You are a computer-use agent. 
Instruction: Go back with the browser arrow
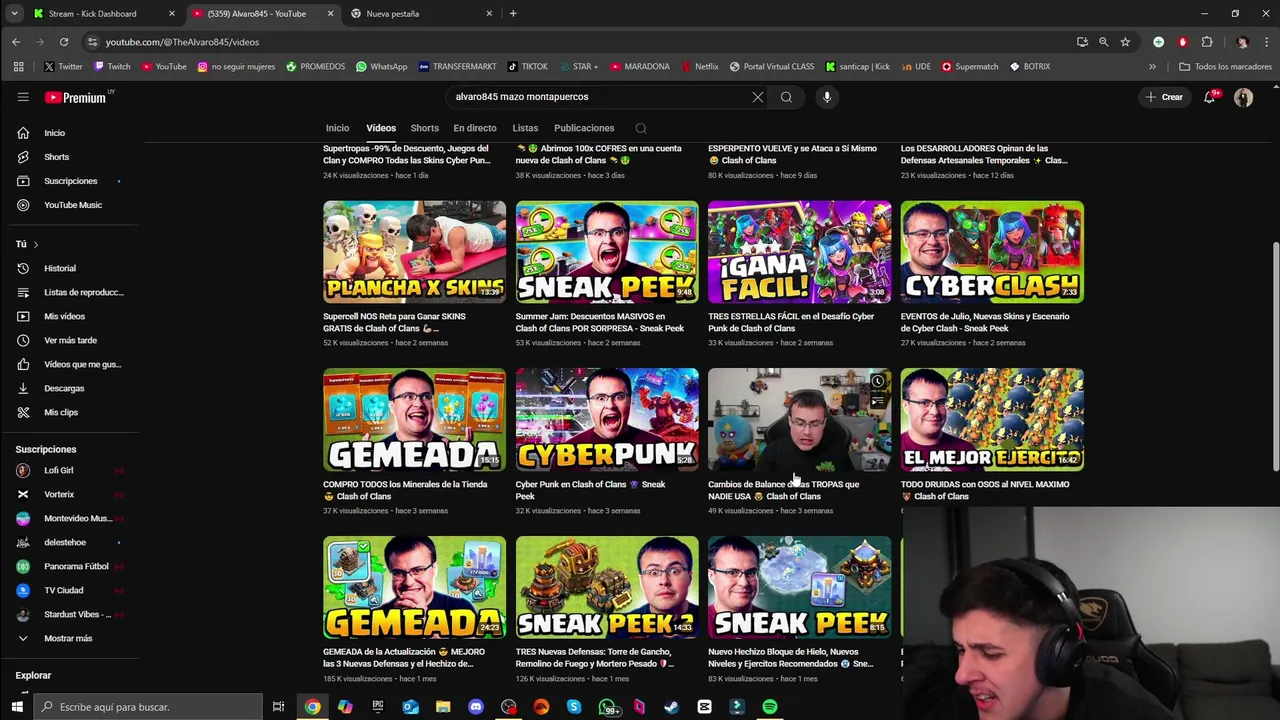[16, 42]
